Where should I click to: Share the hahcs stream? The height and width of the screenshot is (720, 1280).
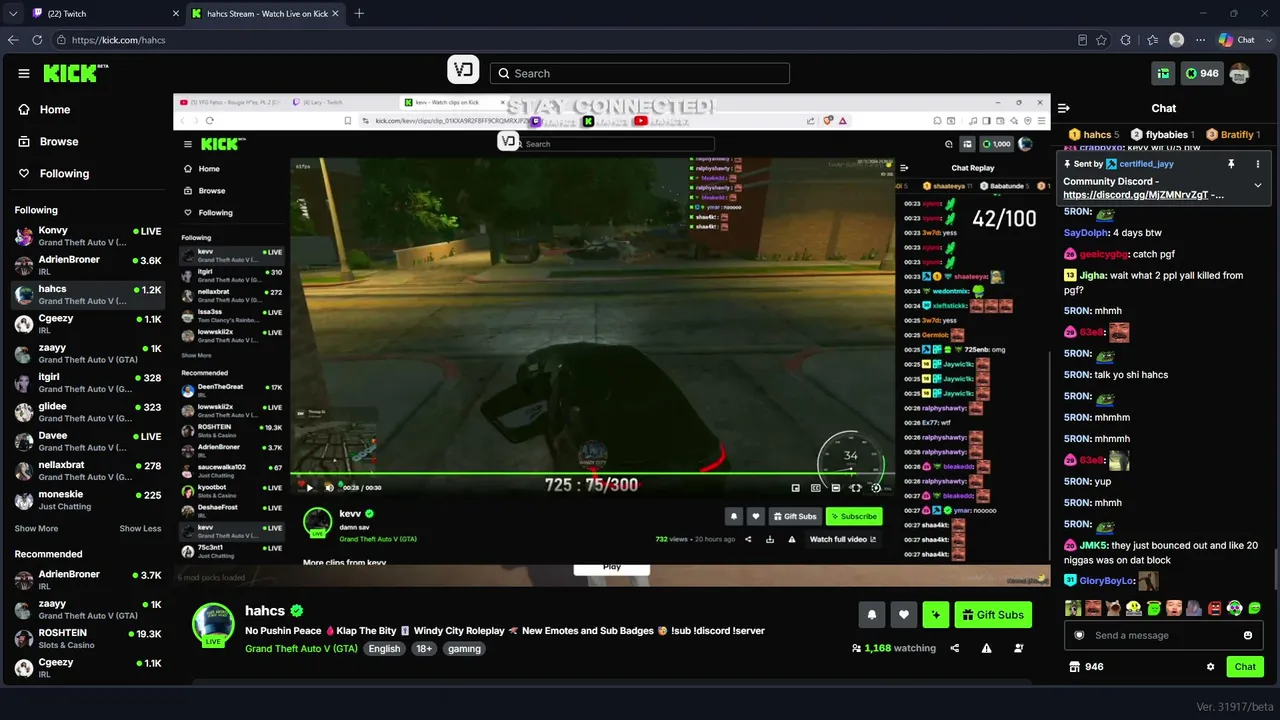pos(954,648)
